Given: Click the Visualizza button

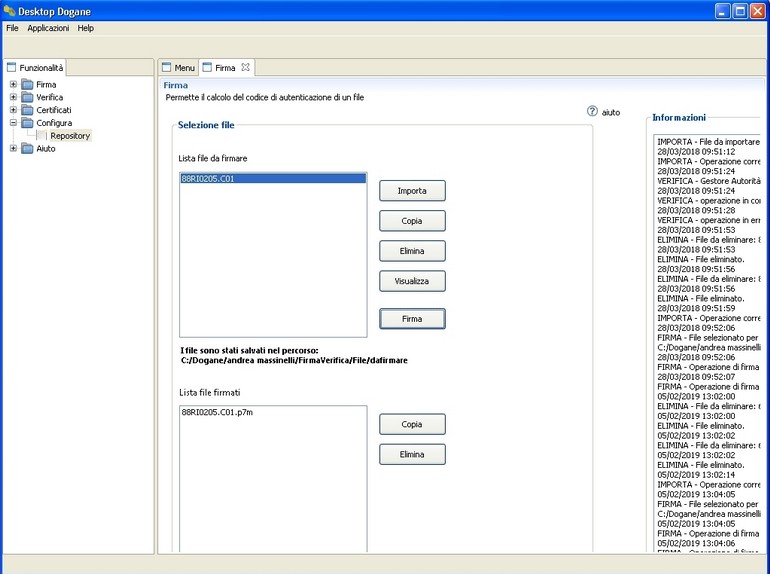Looking at the screenshot, I should coord(412,281).
